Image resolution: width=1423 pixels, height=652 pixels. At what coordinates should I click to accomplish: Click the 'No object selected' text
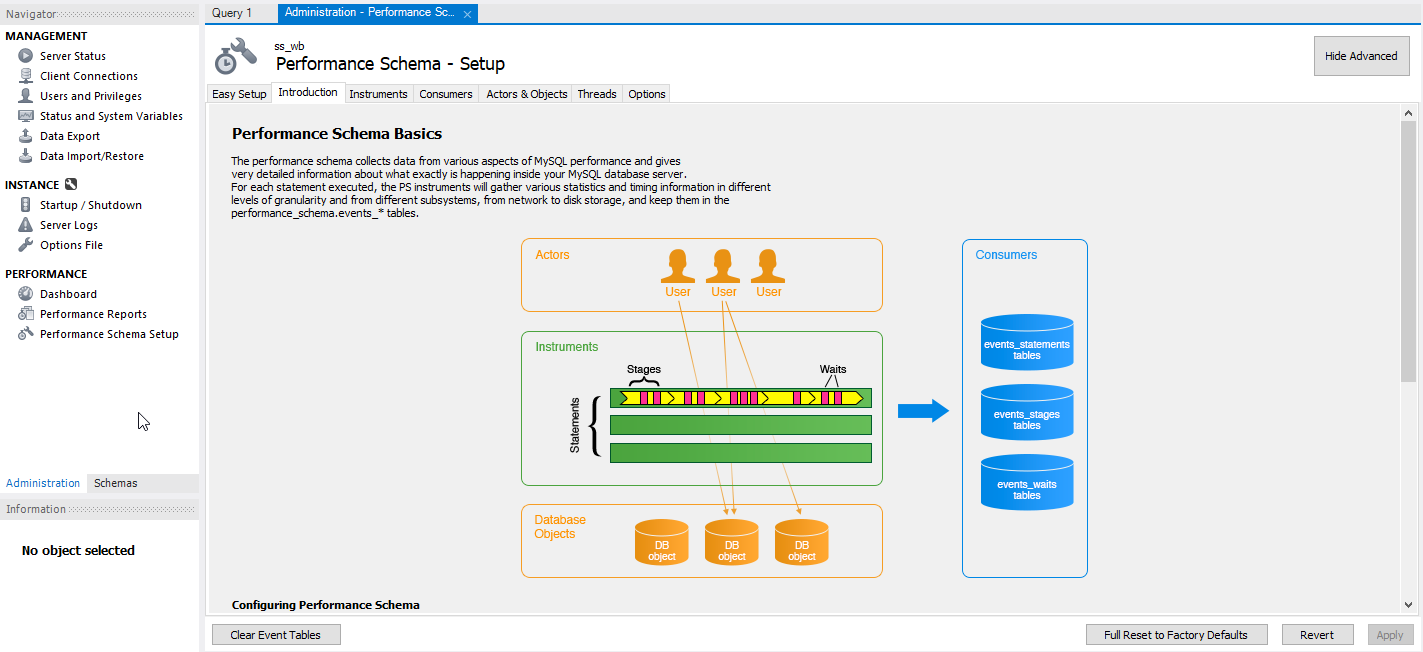(78, 551)
